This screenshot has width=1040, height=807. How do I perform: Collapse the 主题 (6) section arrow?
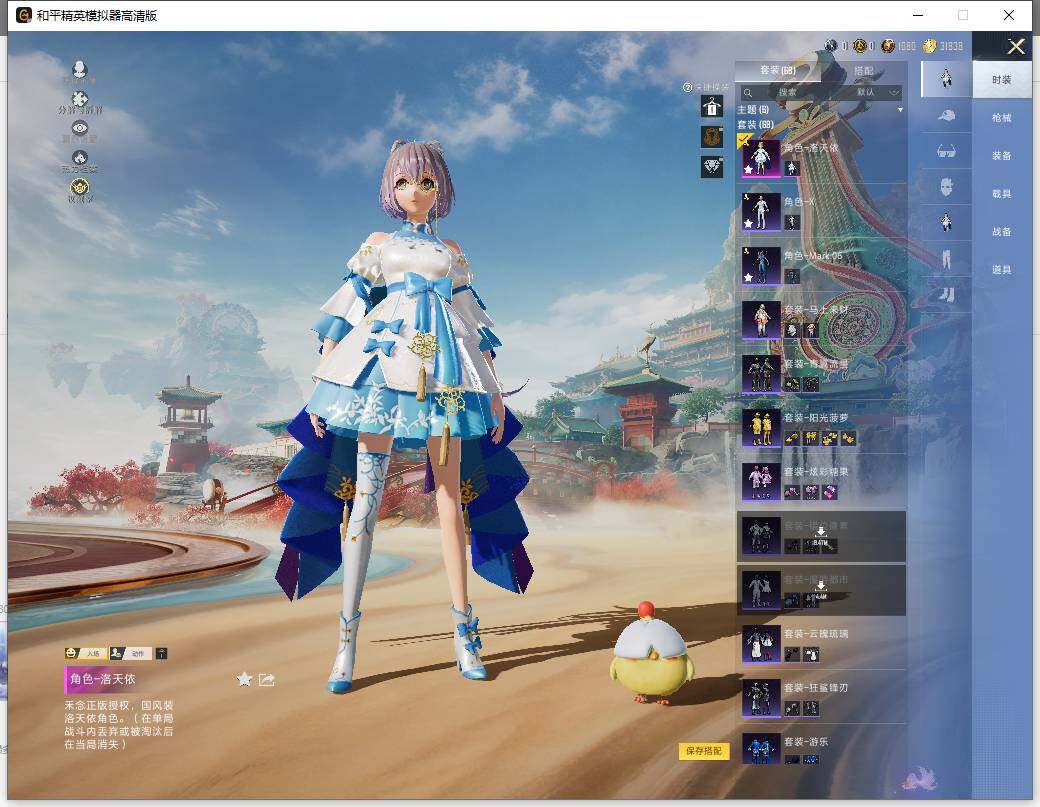pyautogui.click(x=900, y=109)
